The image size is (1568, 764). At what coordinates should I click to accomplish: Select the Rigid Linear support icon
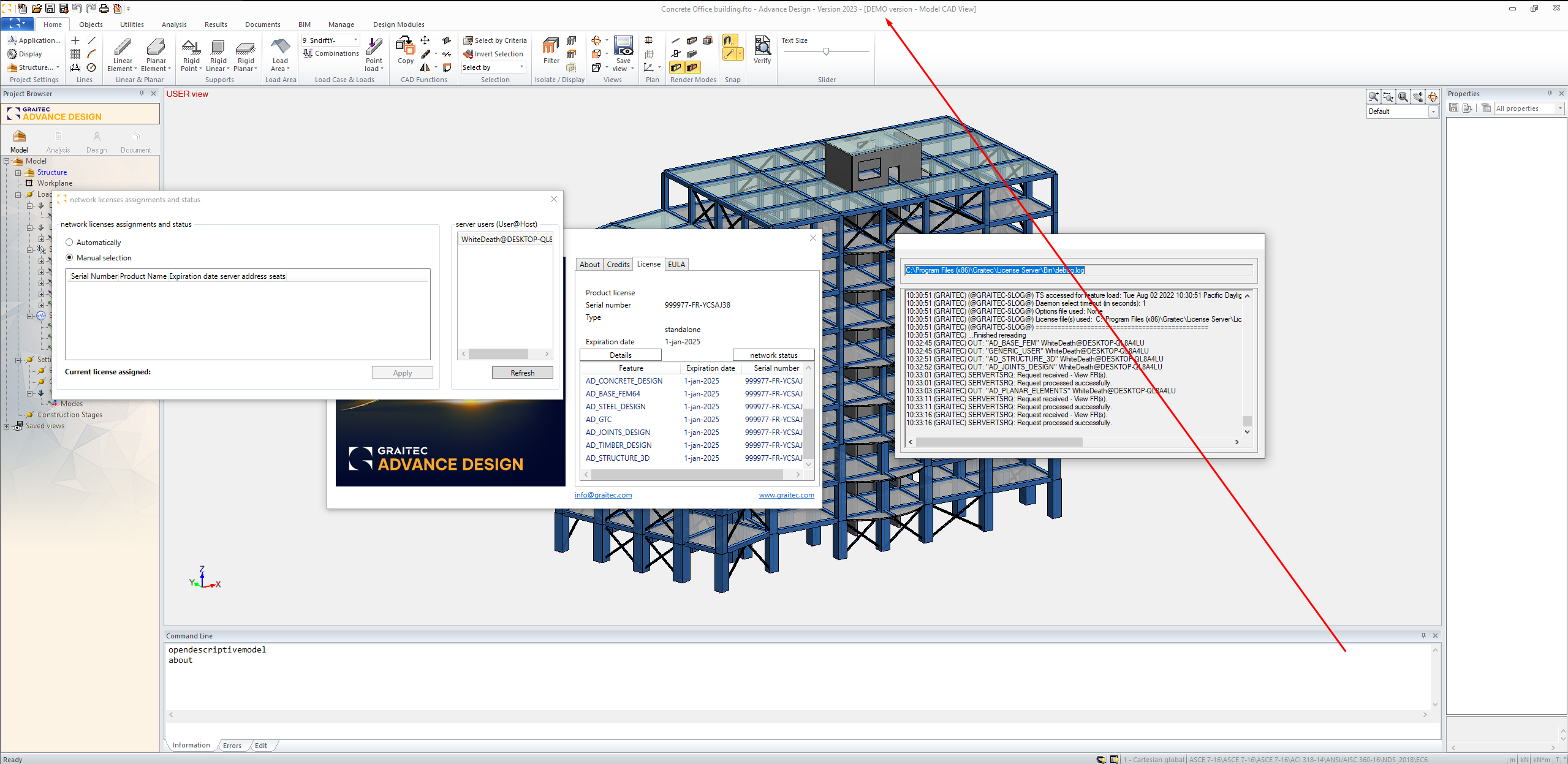[218, 47]
